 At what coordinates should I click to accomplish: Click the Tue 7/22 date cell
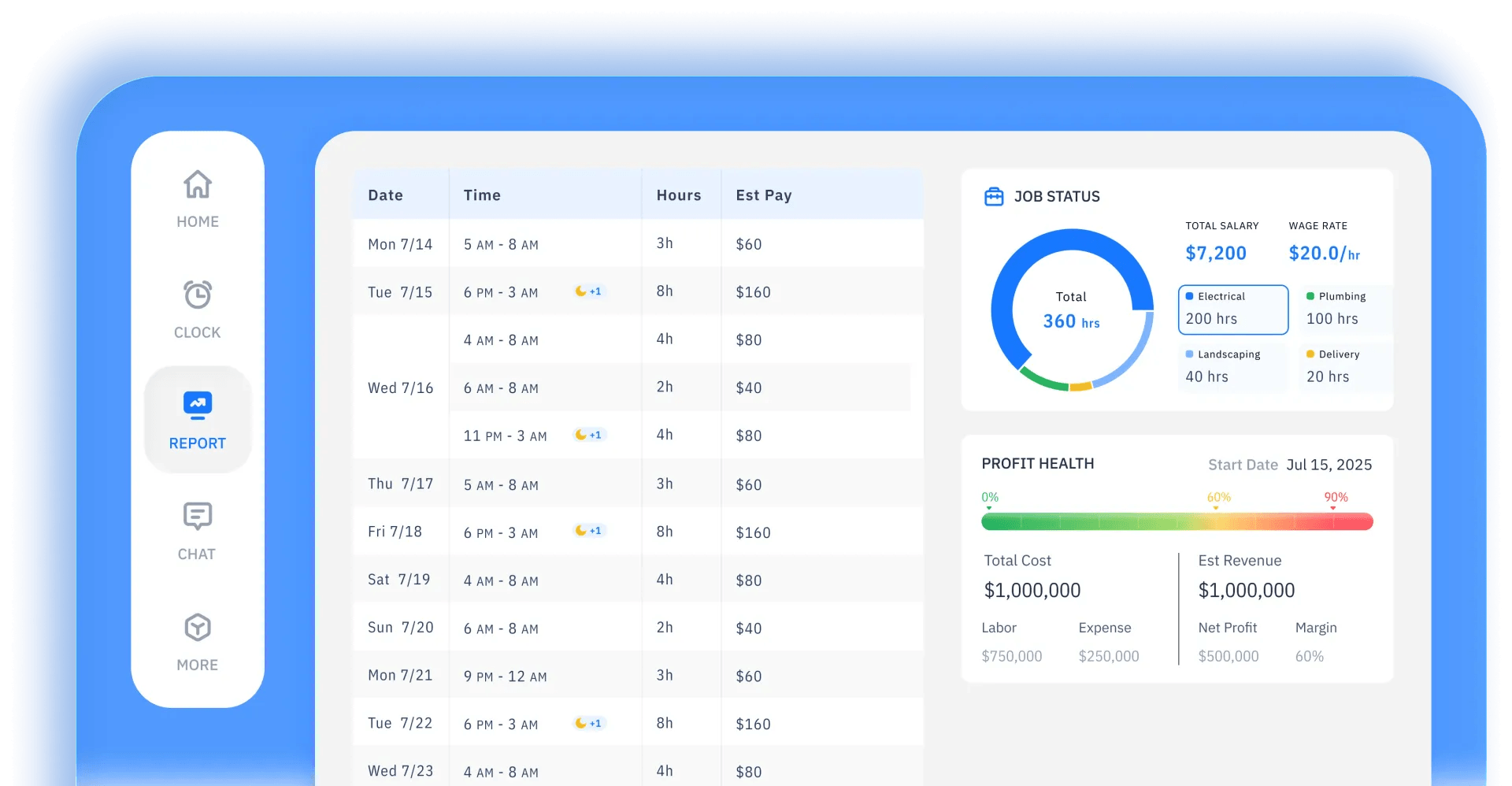click(x=400, y=723)
